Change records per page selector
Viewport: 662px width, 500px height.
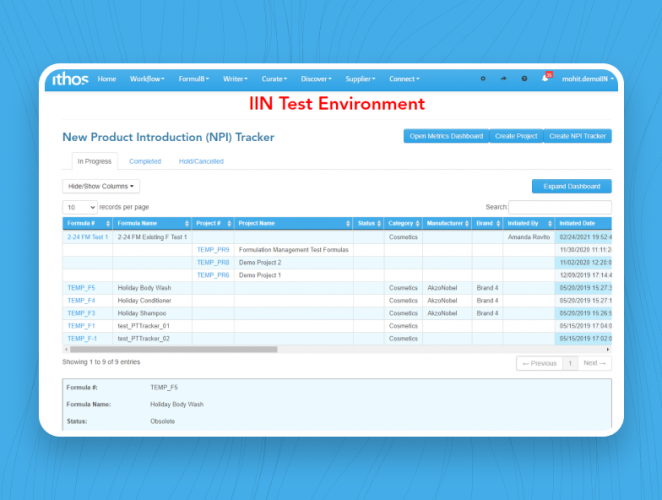(80, 207)
